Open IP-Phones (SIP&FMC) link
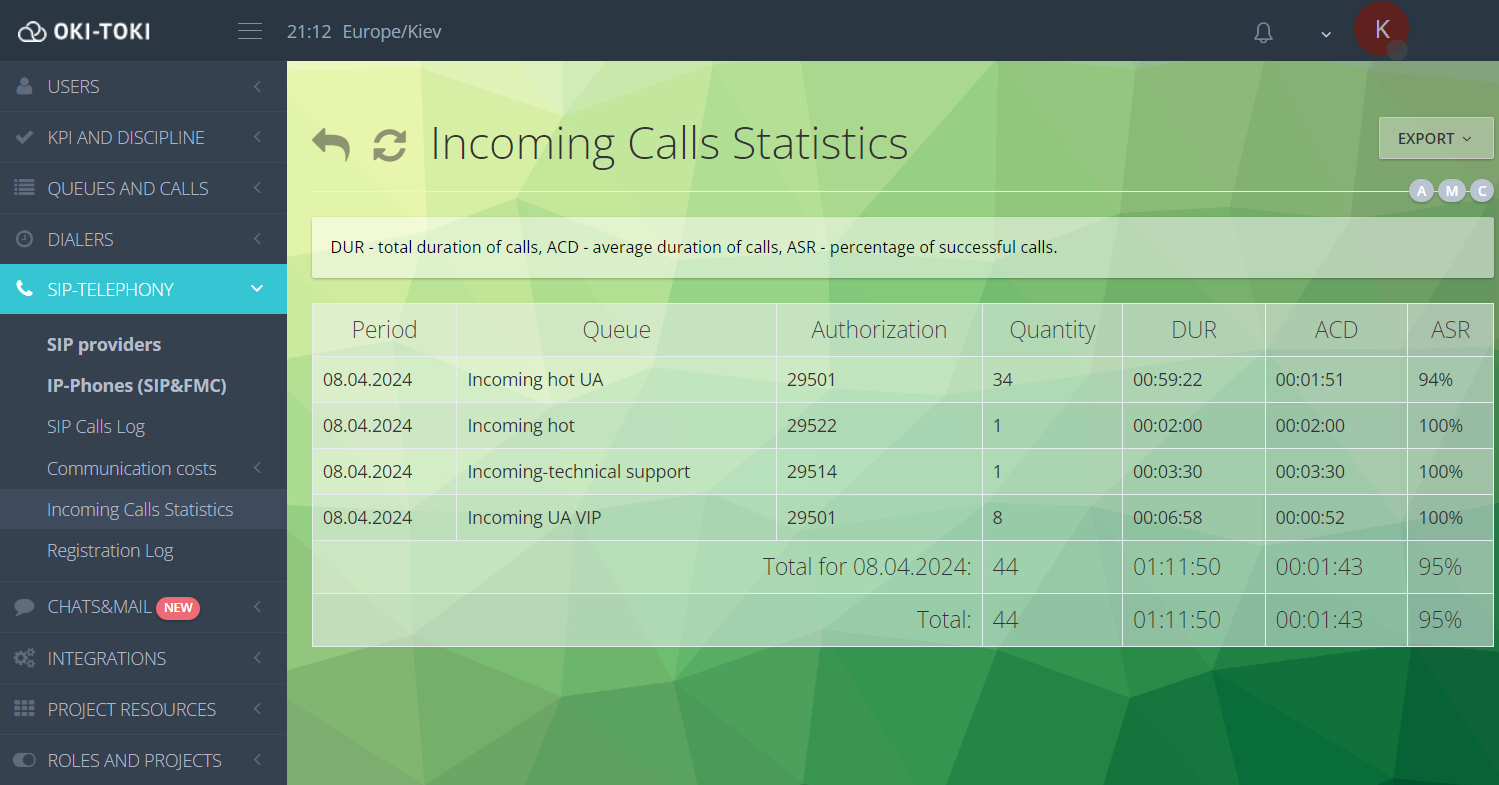The image size is (1499, 785). (137, 386)
